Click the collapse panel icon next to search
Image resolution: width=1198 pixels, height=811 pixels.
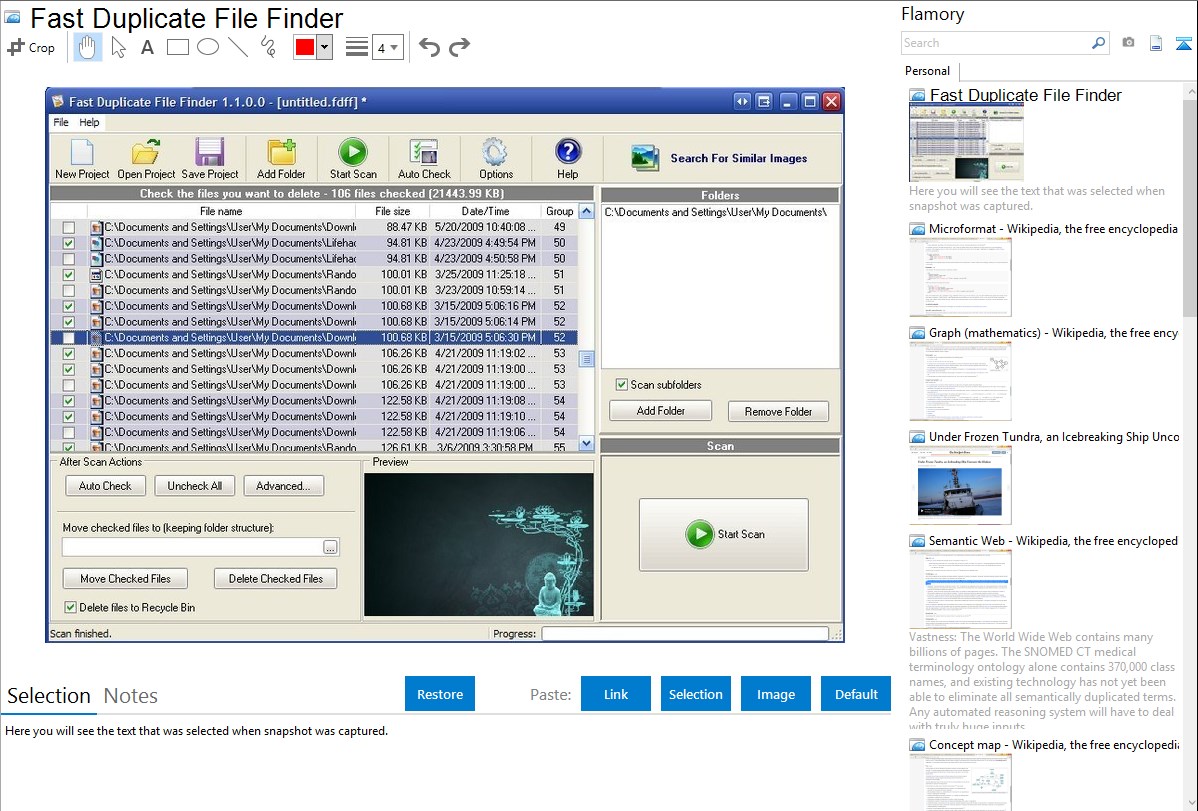[x=1183, y=43]
